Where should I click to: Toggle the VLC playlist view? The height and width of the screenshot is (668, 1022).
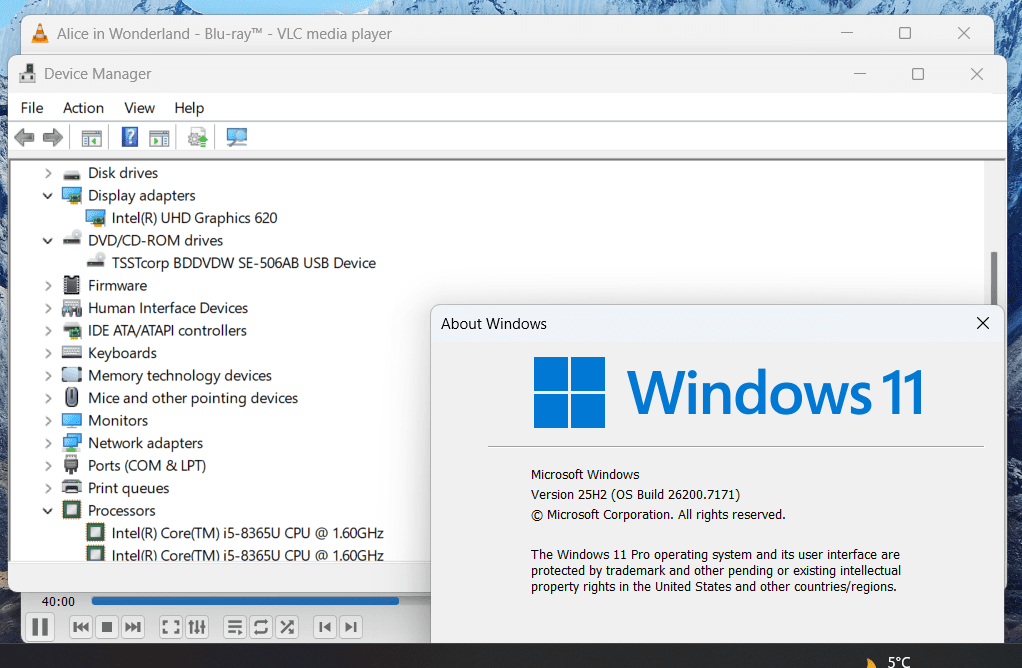(235, 627)
